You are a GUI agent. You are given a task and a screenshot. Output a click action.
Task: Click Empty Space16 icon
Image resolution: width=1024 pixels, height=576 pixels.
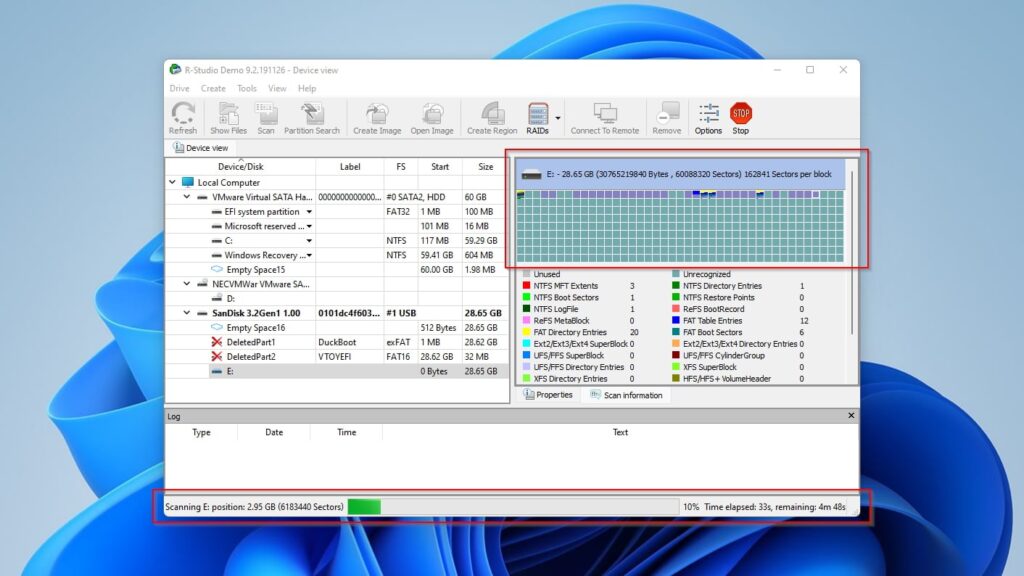click(x=217, y=327)
